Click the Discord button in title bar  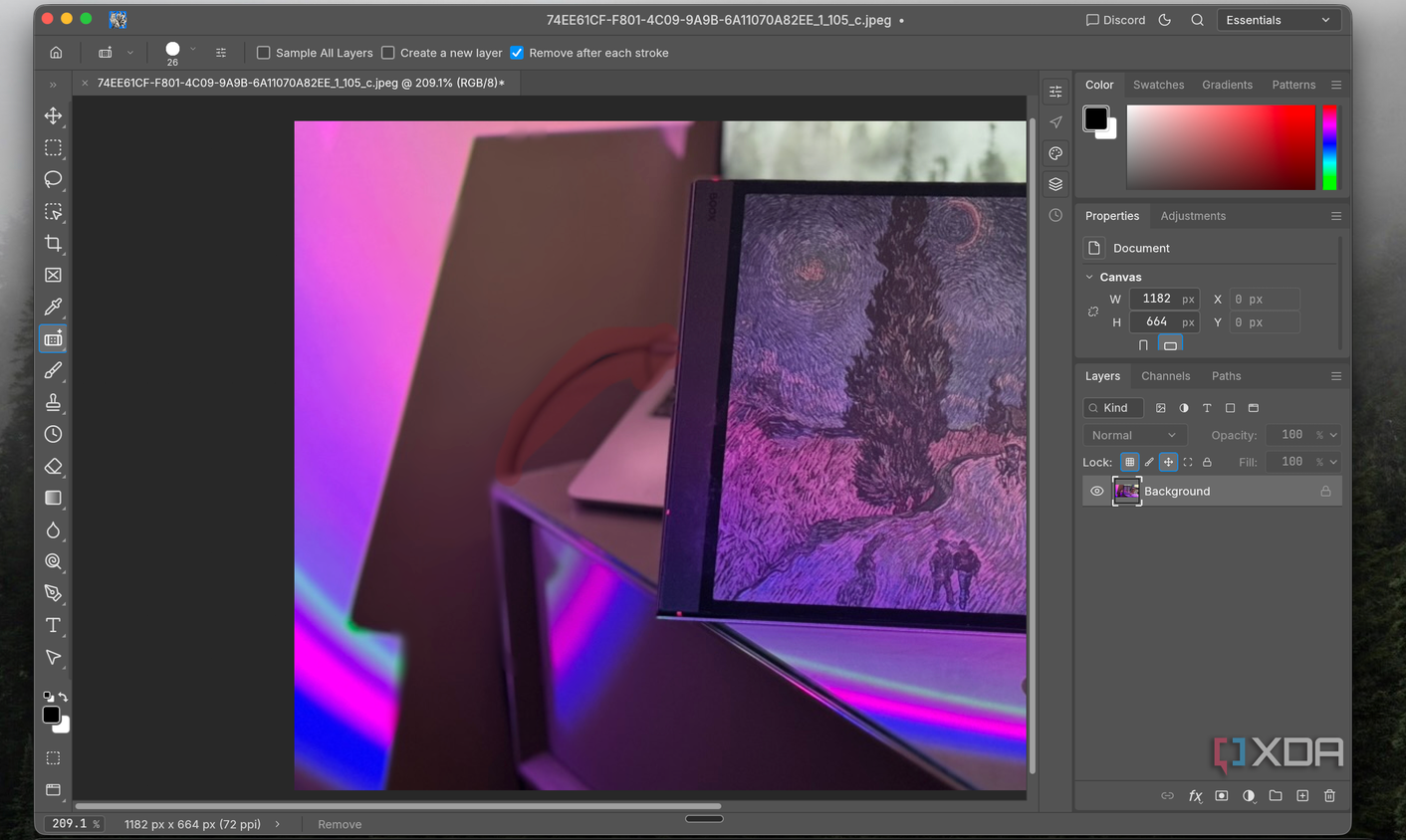point(1115,20)
